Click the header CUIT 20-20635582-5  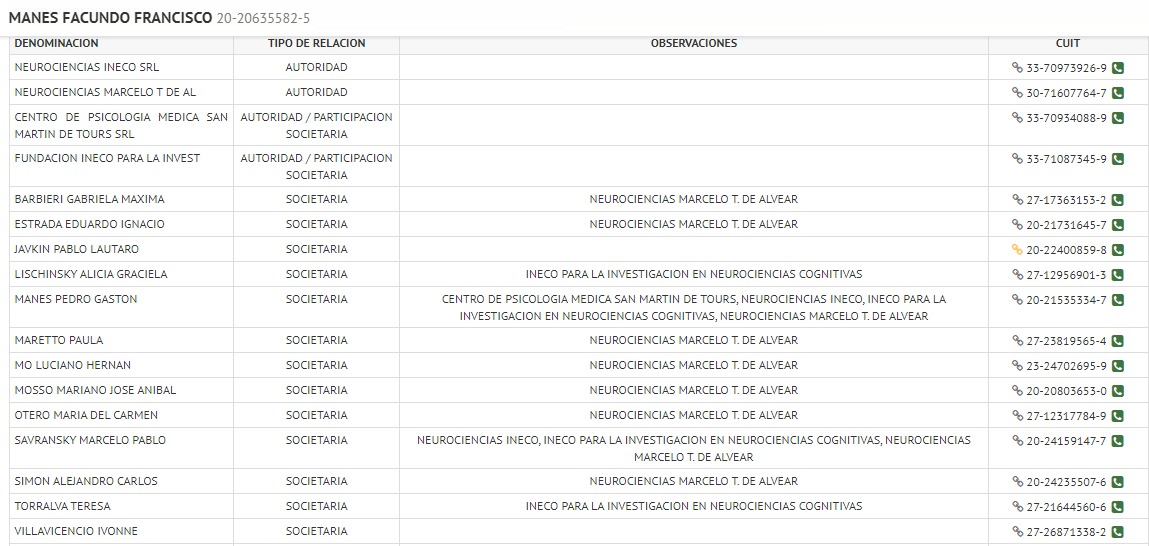coord(263,18)
